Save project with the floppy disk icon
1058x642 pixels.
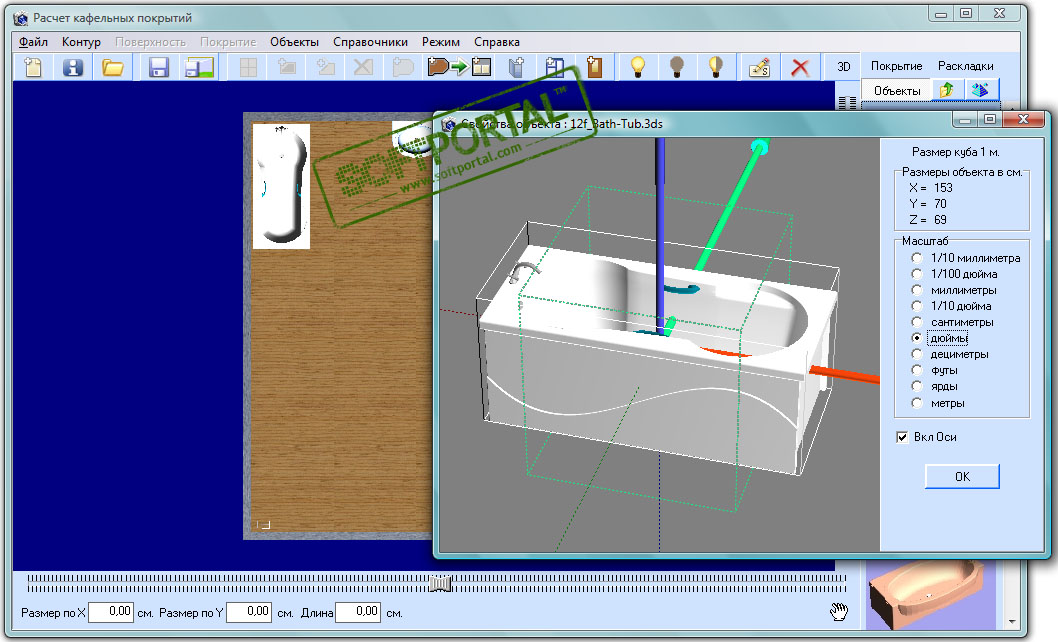pos(159,67)
